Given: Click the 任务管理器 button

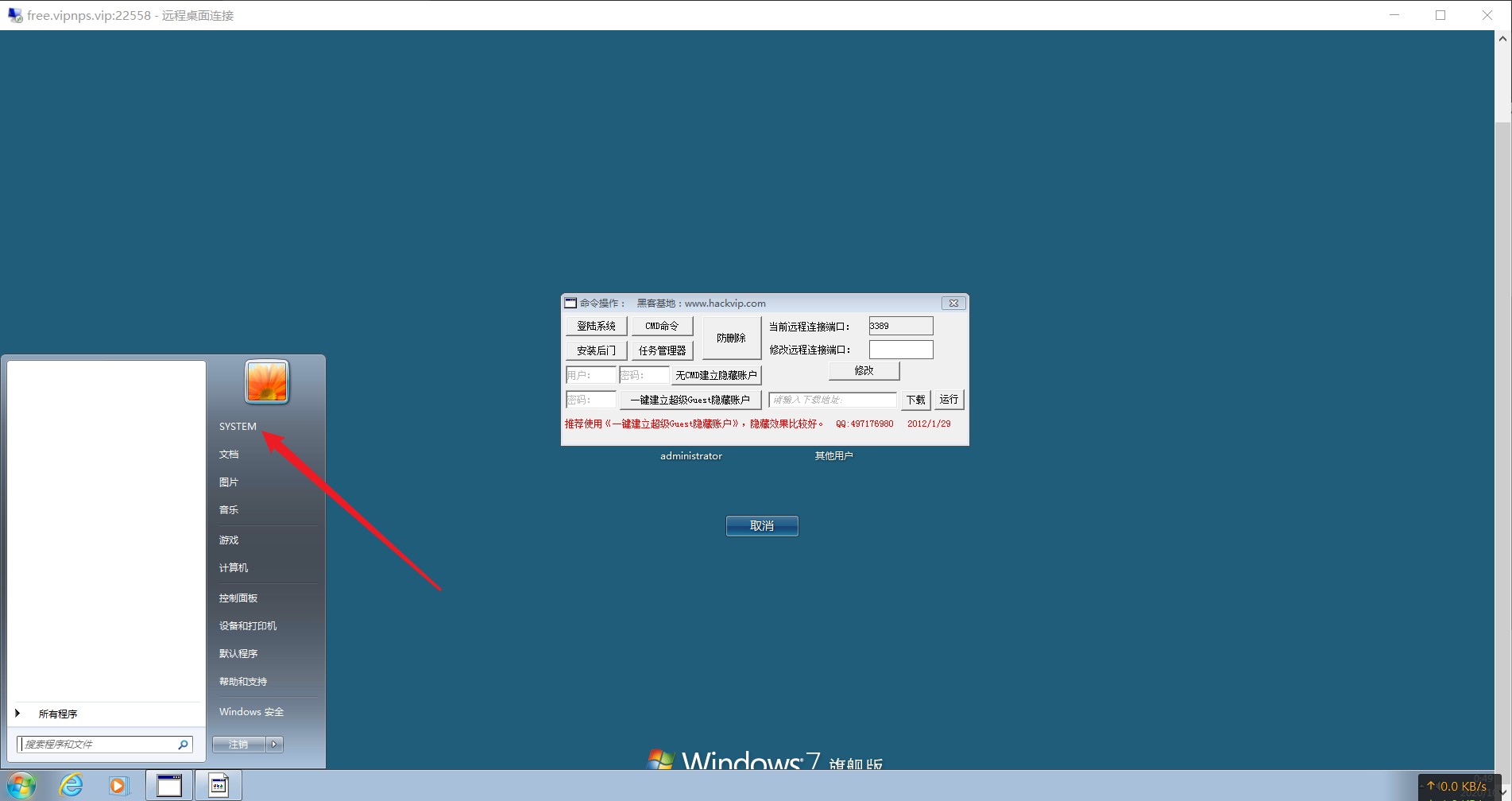Looking at the screenshot, I should pos(662,350).
